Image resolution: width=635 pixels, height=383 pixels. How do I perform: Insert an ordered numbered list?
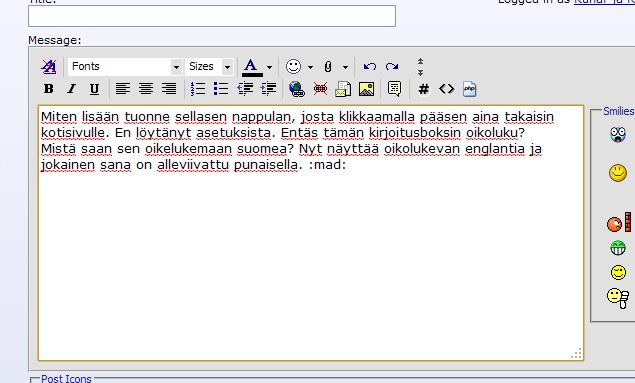198,89
